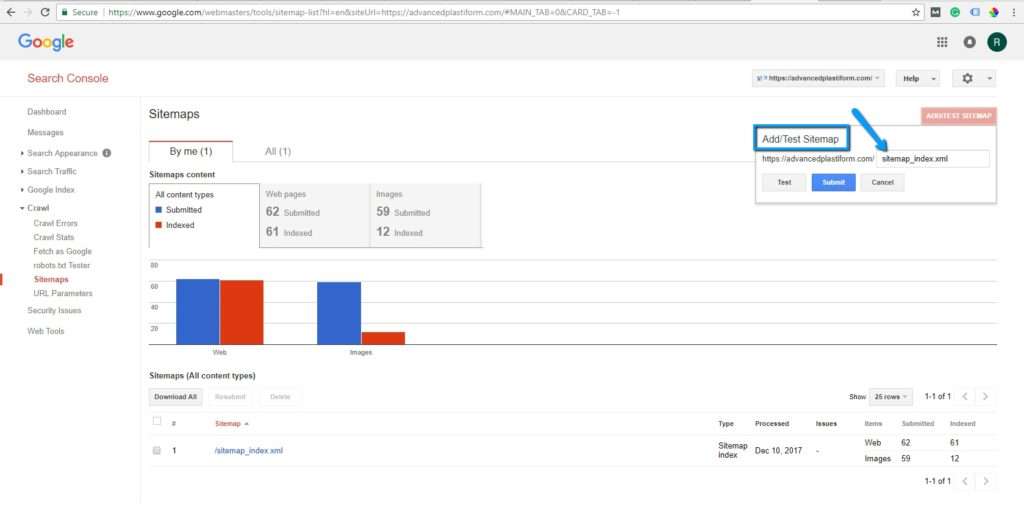
Task: Select all sitemaps header checkbox
Action: click(x=157, y=421)
